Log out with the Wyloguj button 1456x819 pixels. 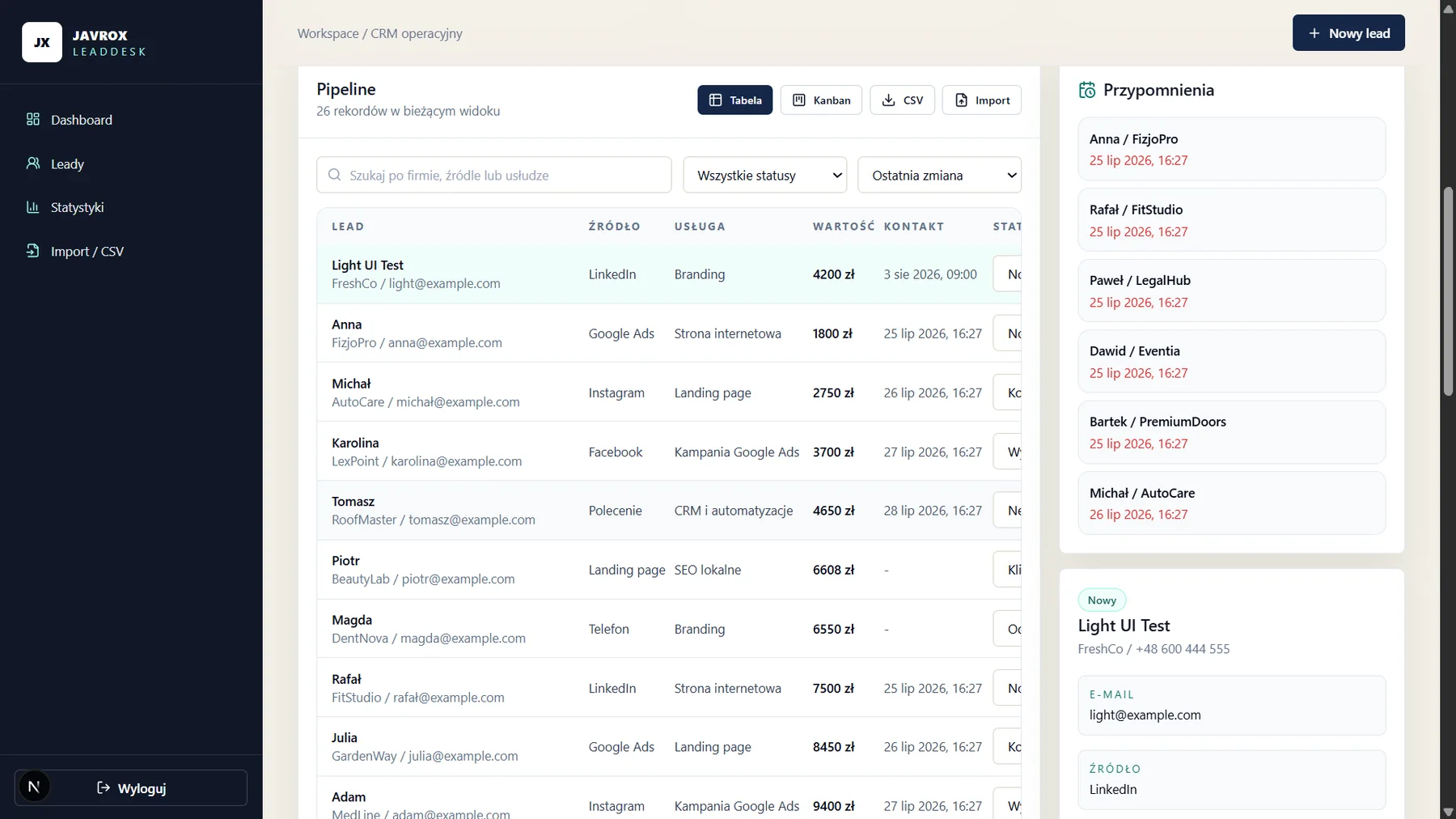tap(131, 787)
